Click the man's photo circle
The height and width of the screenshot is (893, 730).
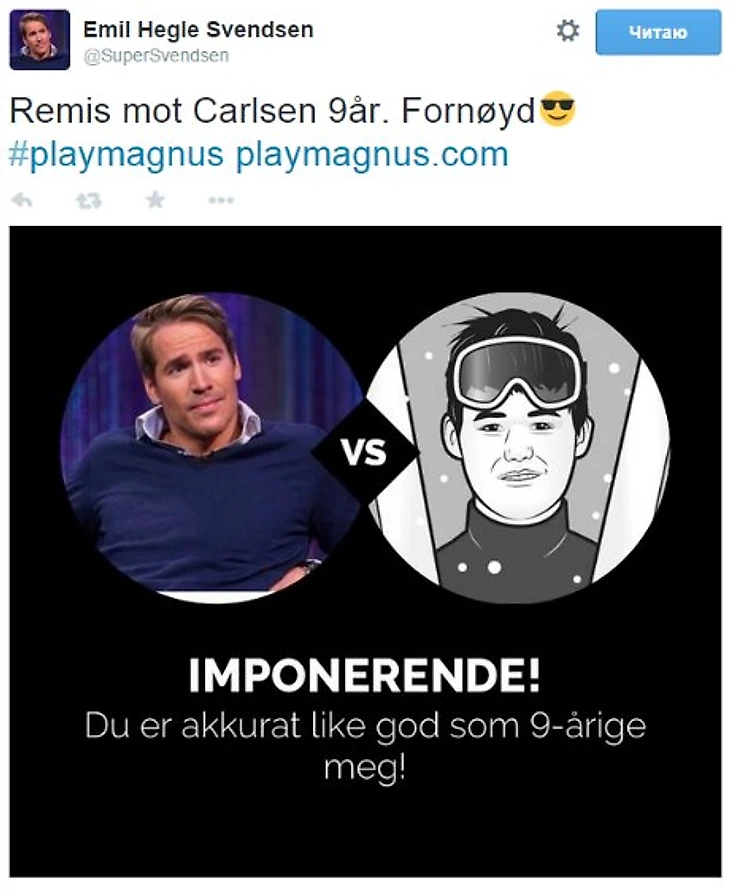(211, 448)
